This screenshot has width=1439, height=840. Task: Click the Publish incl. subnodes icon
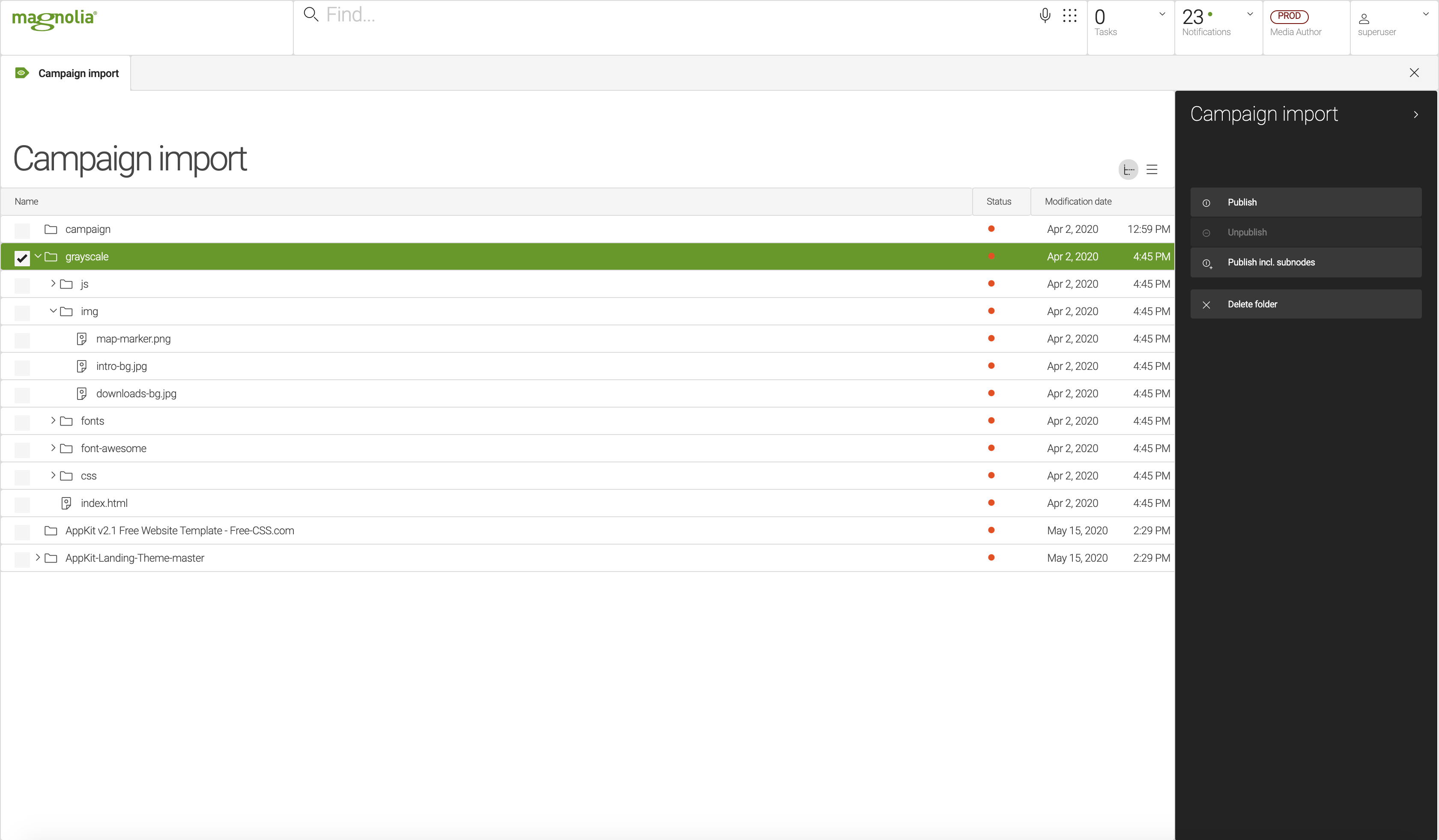pyautogui.click(x=1206, y=262)
